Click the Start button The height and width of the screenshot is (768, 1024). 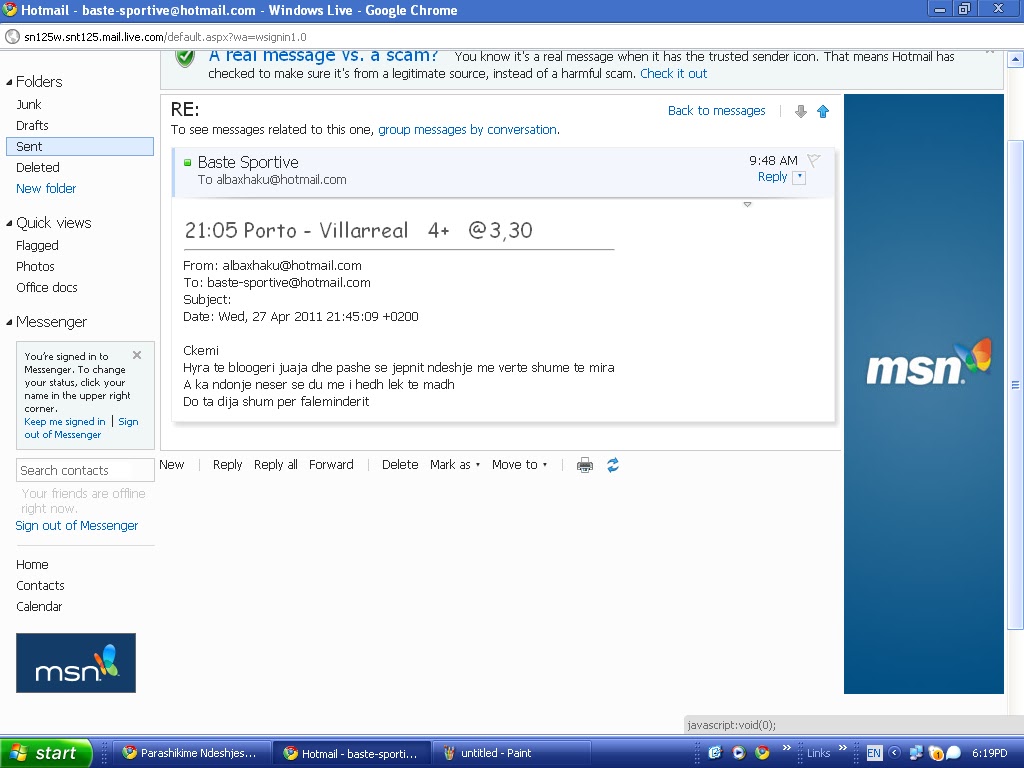coord(46,753)
